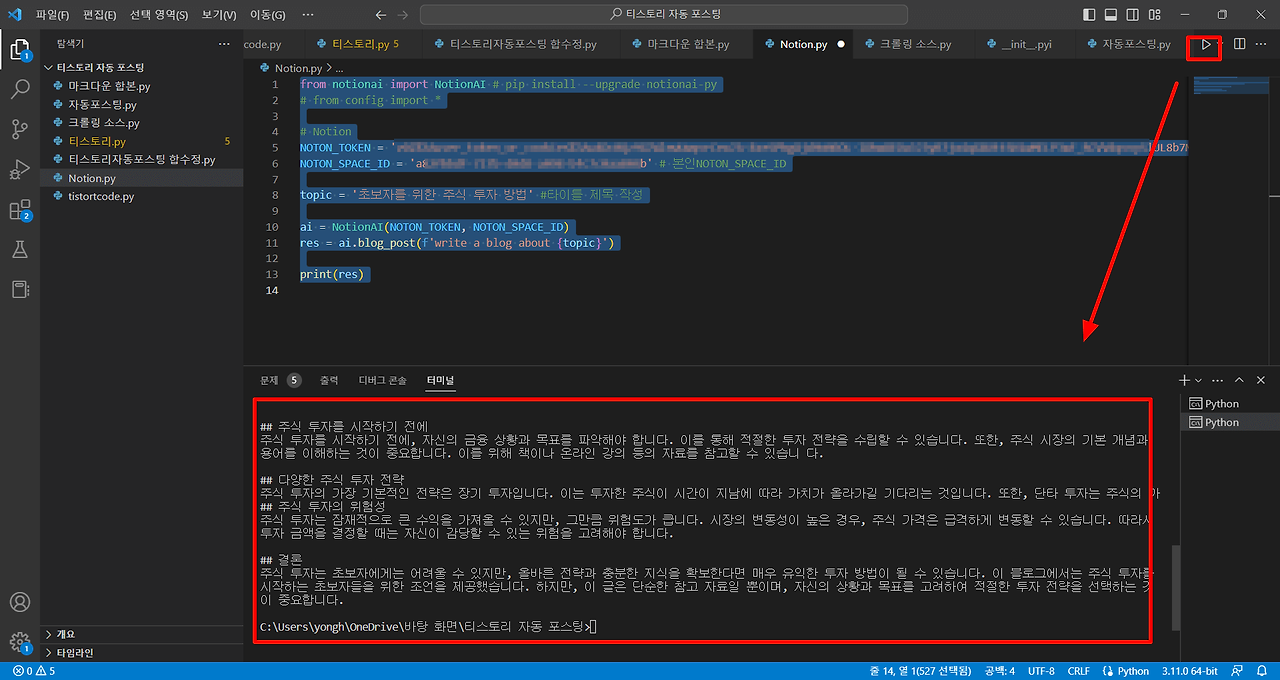Viewport: 1280px width, 680px height.
Task: Select interpreter 3.11.0 64-bit
Action: 1190,671
